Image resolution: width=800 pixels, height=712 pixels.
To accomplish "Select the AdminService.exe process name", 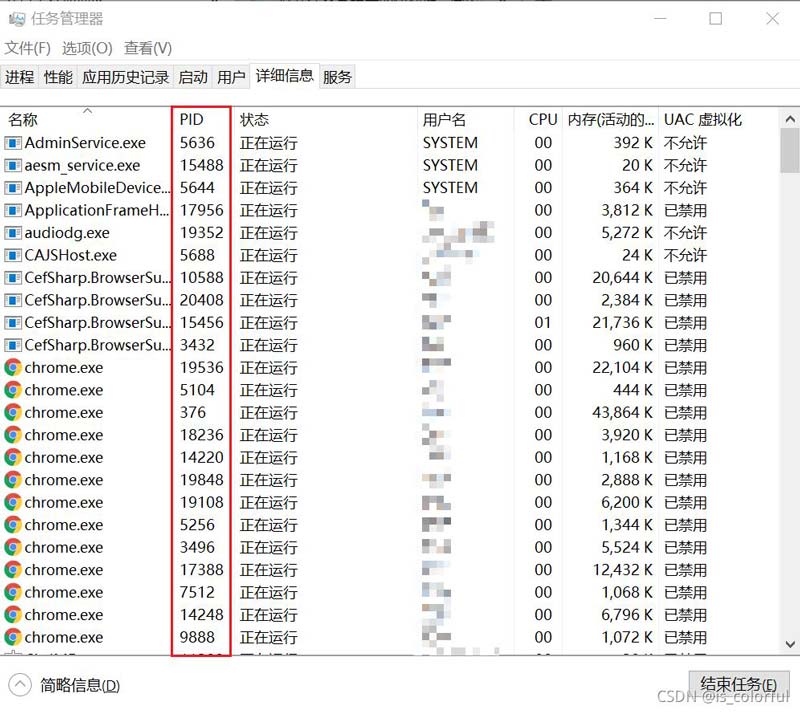I will pyautogui.click(x=85, y=143).
